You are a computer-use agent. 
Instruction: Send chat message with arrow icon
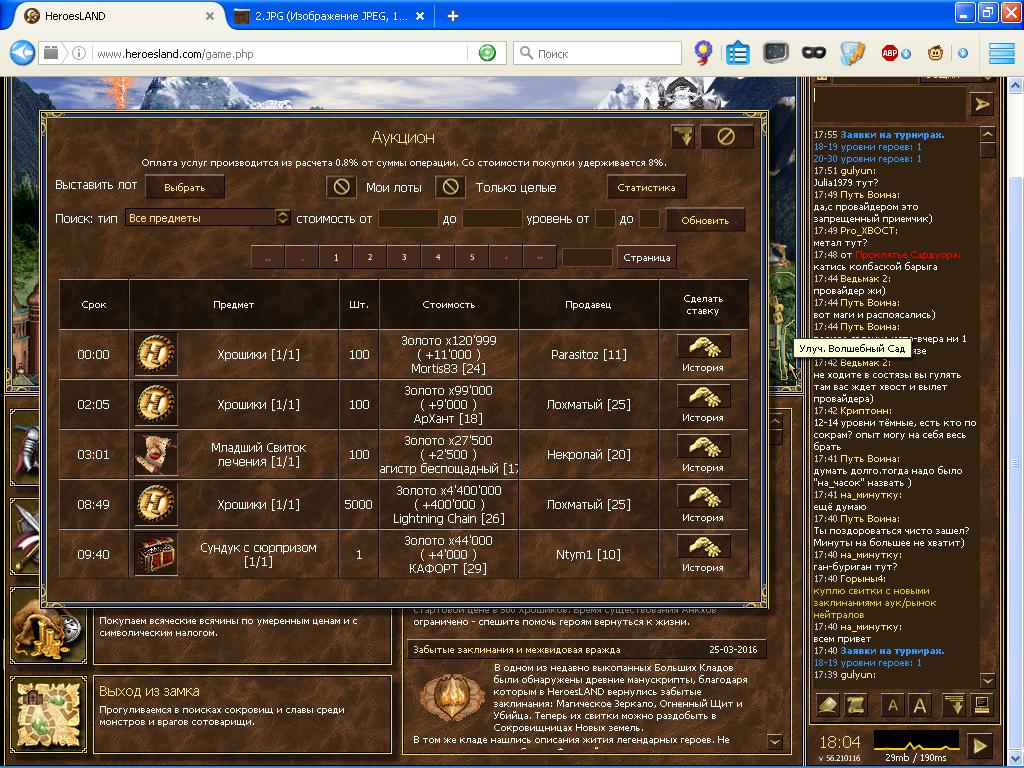[981, 104]
